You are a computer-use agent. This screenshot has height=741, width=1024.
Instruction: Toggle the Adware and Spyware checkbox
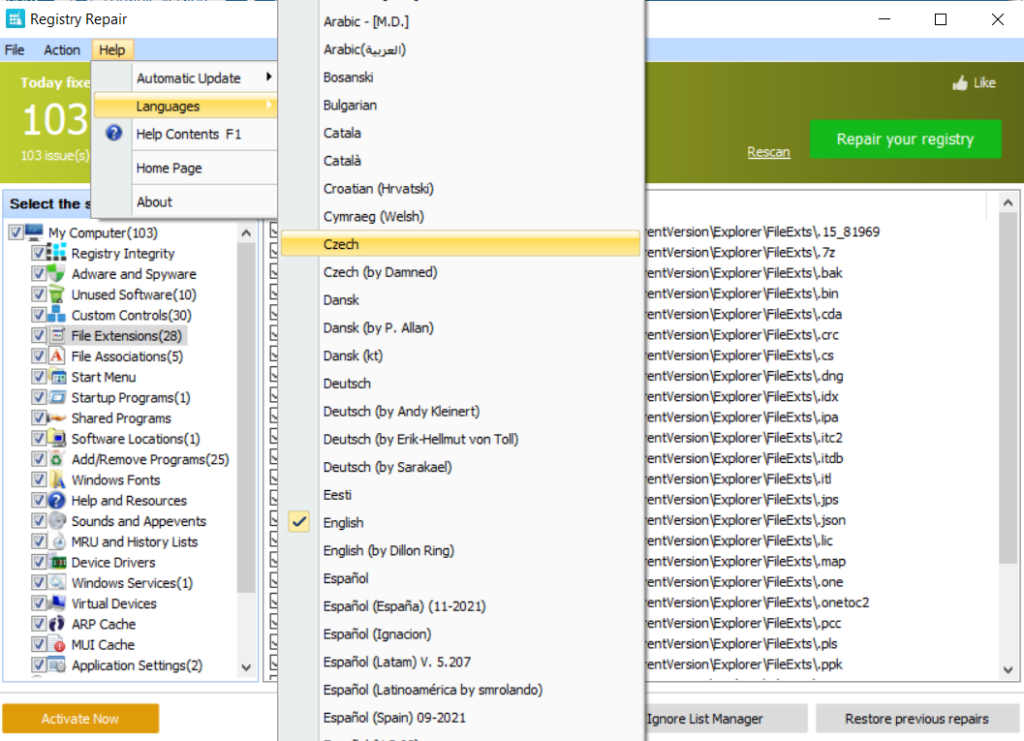tap(39, 274)
